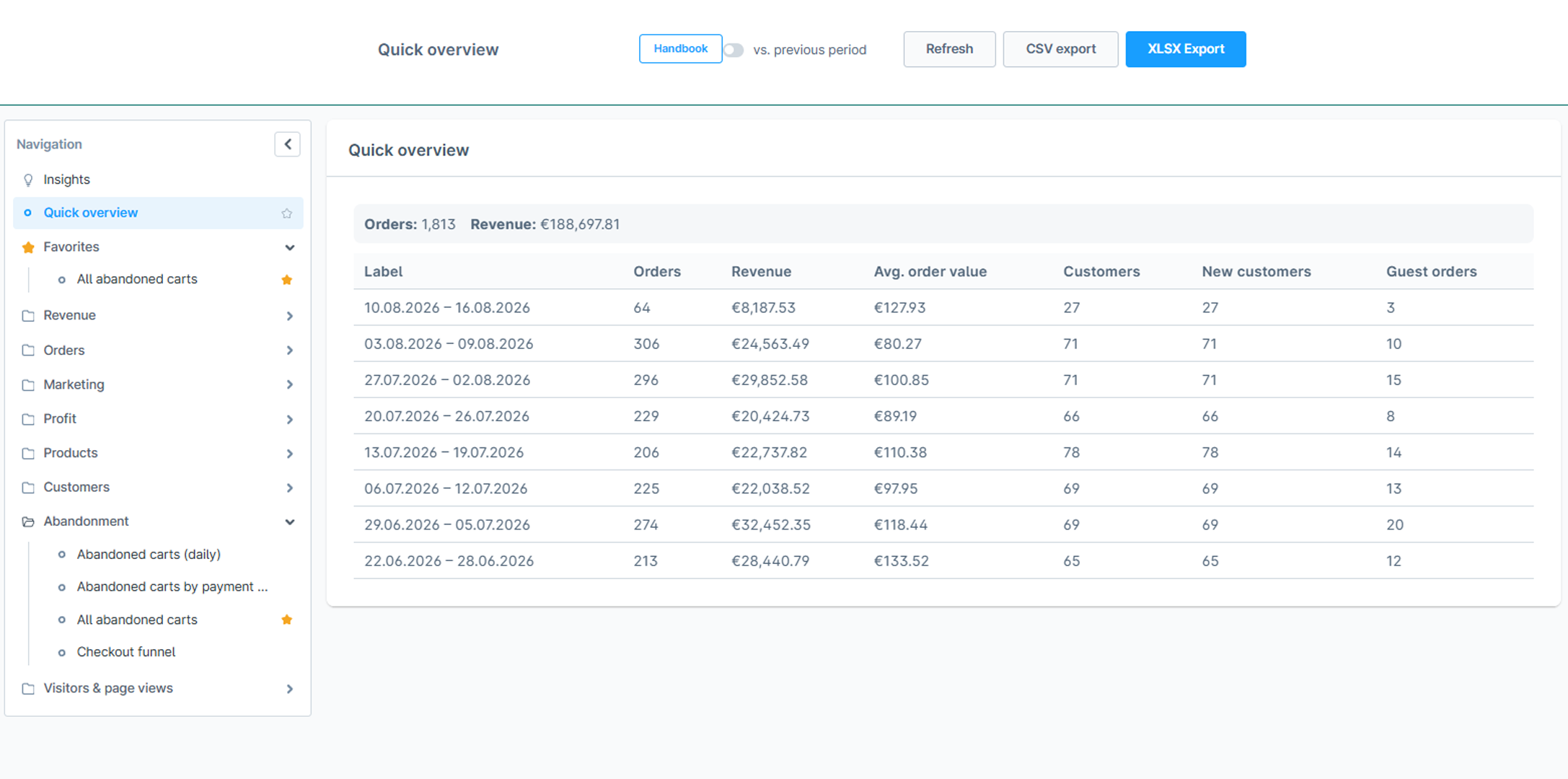This screenshot has height=779, width=1568.
Task: Sort by Avg. order value column header
Action: tap(930, 271)
